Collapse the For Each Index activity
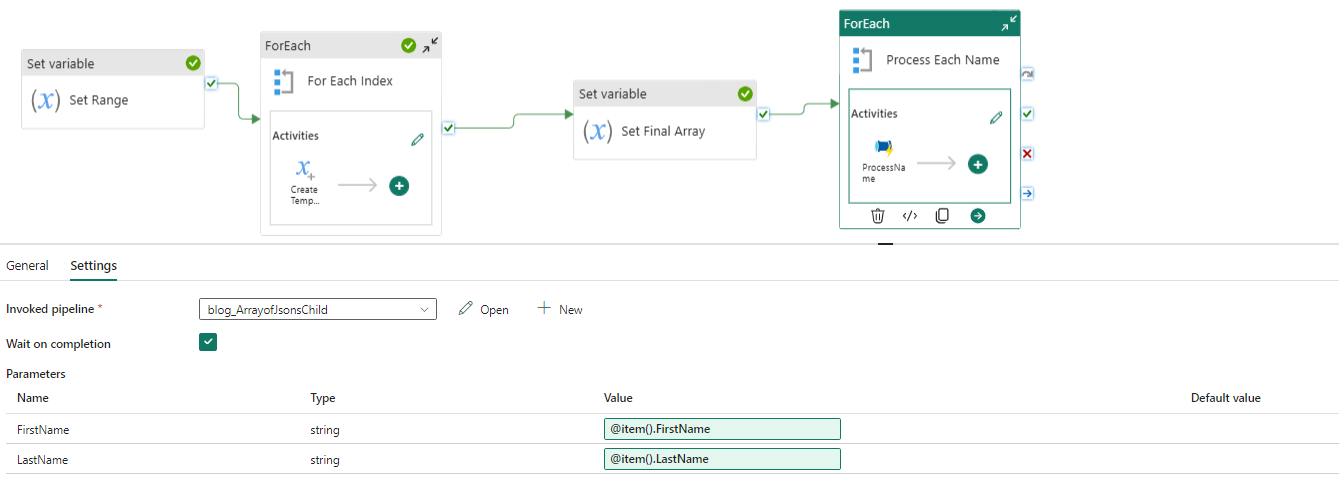This screenshot has height=484, width=1339. (430, 45)
